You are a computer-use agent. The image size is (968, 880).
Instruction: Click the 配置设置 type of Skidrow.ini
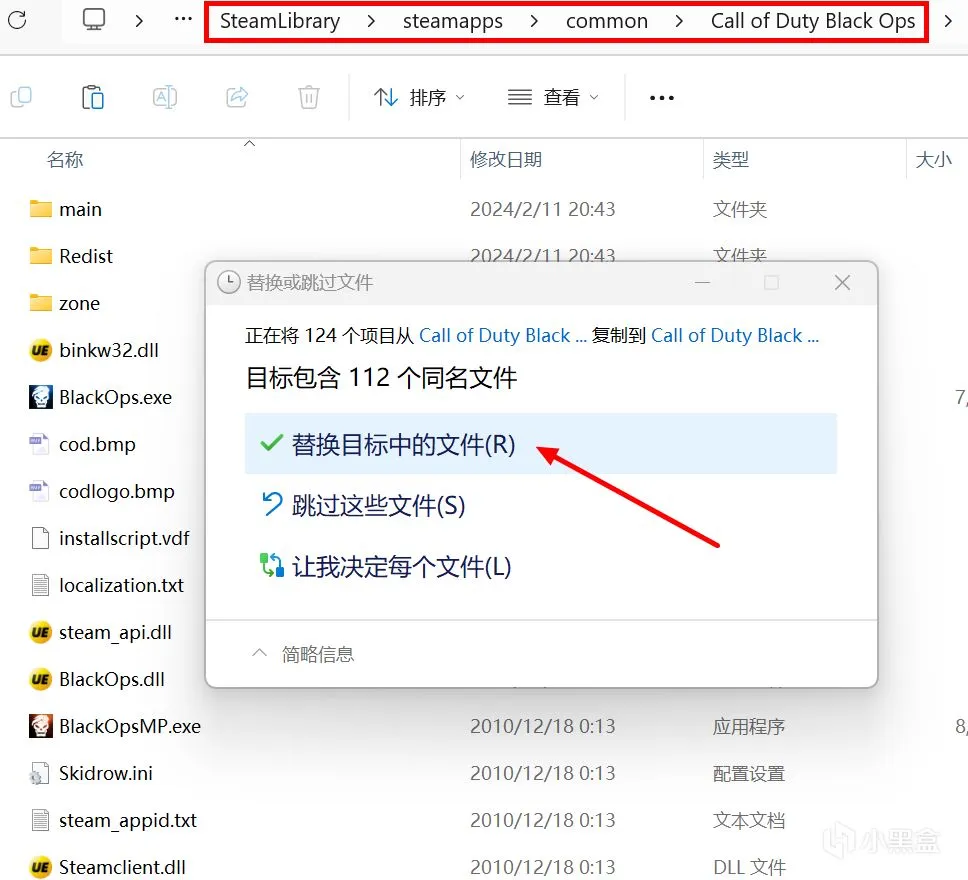(x=749, y=773)
